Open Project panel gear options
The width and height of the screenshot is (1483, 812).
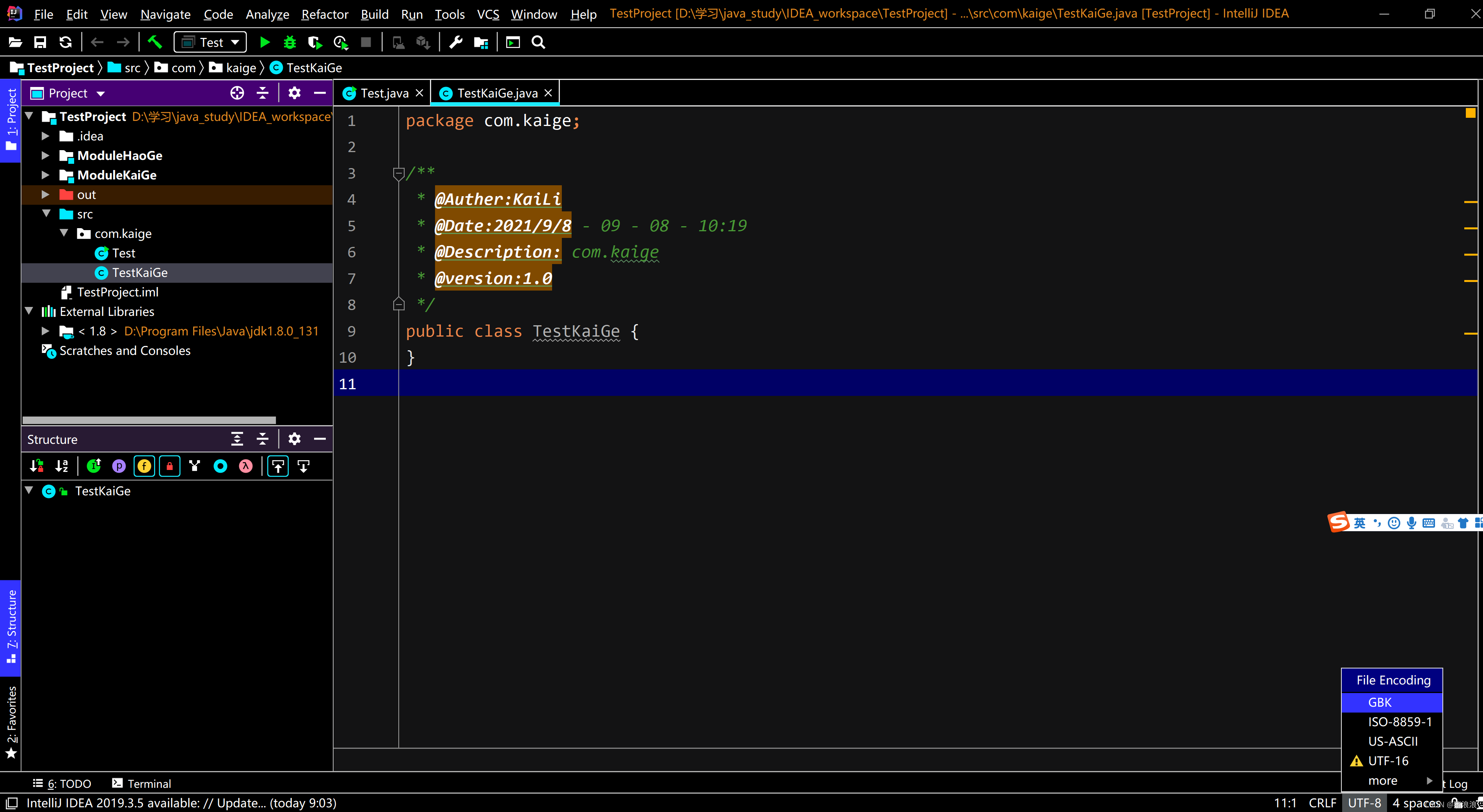pos(294,93)
